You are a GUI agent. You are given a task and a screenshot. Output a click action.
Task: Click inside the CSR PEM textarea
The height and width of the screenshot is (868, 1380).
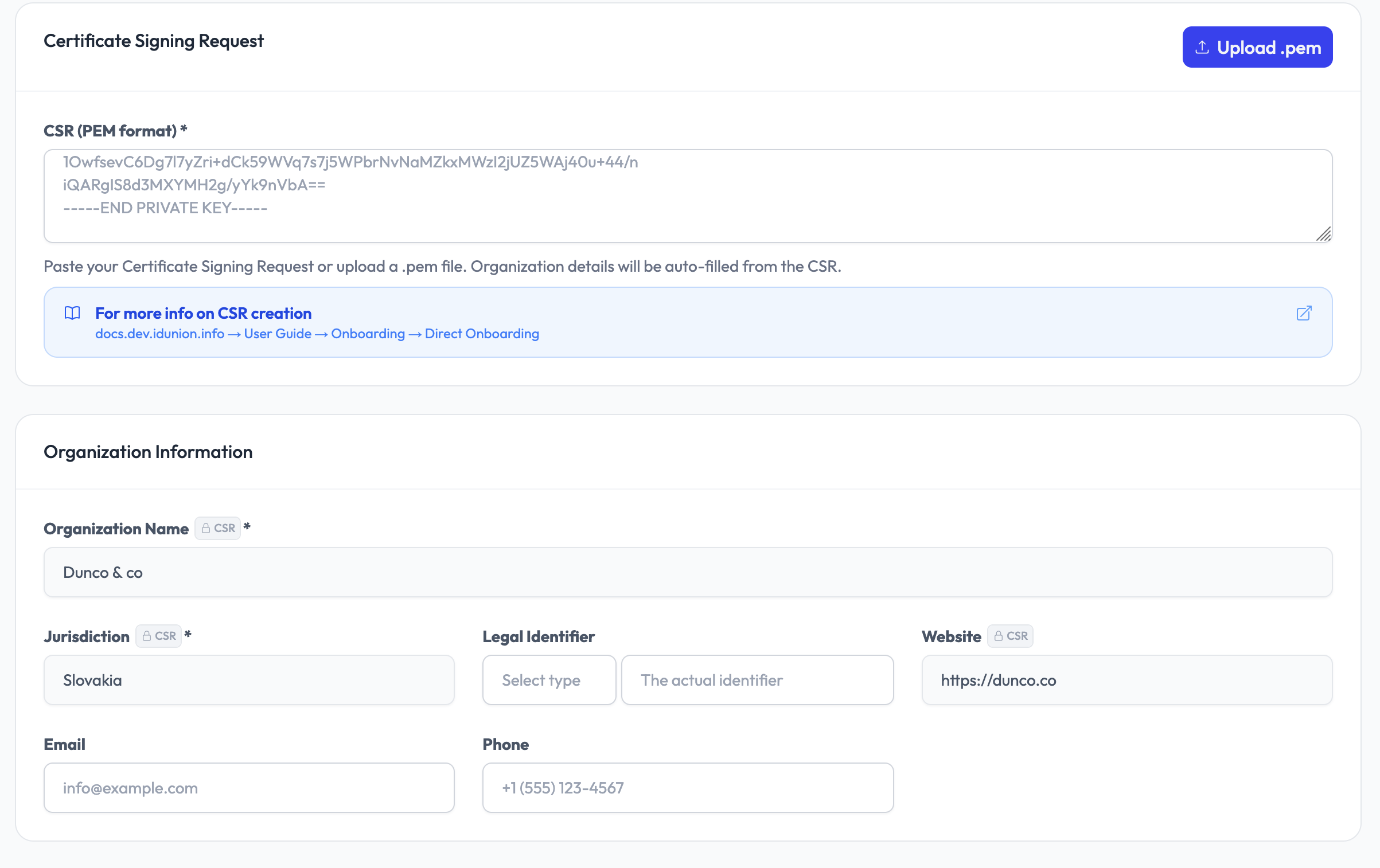pyautogui.click(x=687, y=196)
